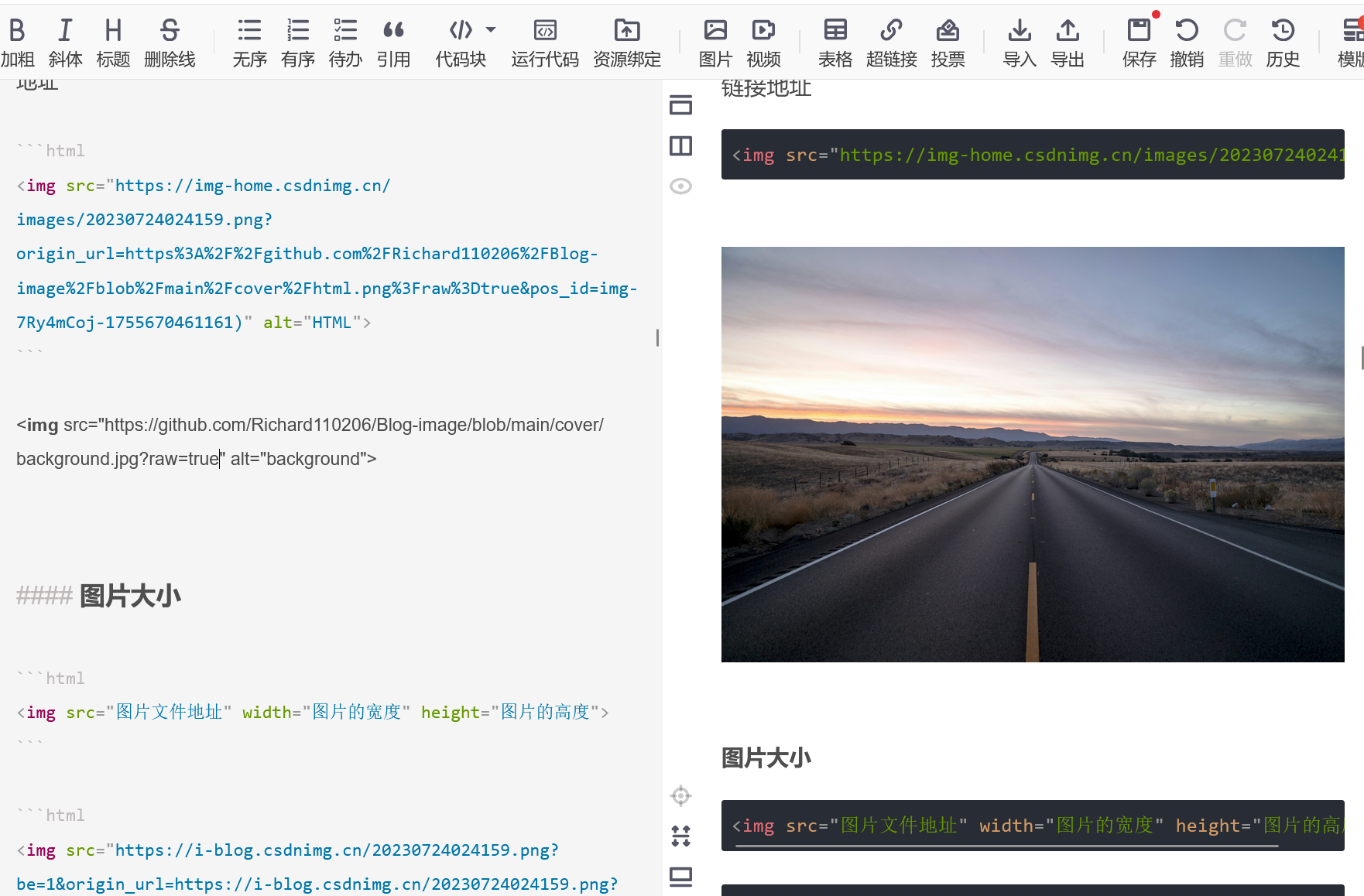1364x896 pixels.
Task: Switch to single-pane editor layout icon
Action: [680, 104]
